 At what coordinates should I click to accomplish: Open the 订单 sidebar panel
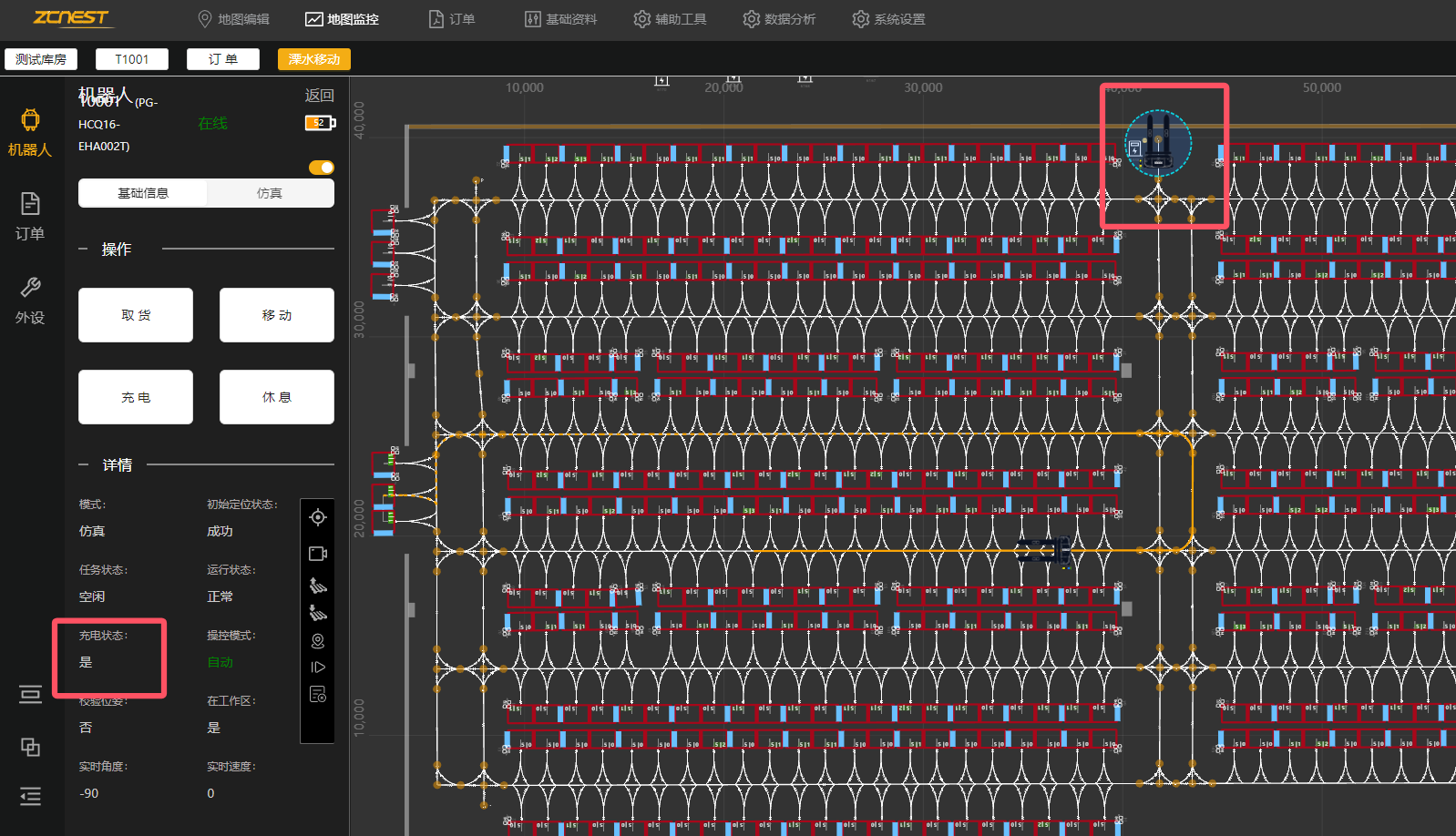(30, 216)
